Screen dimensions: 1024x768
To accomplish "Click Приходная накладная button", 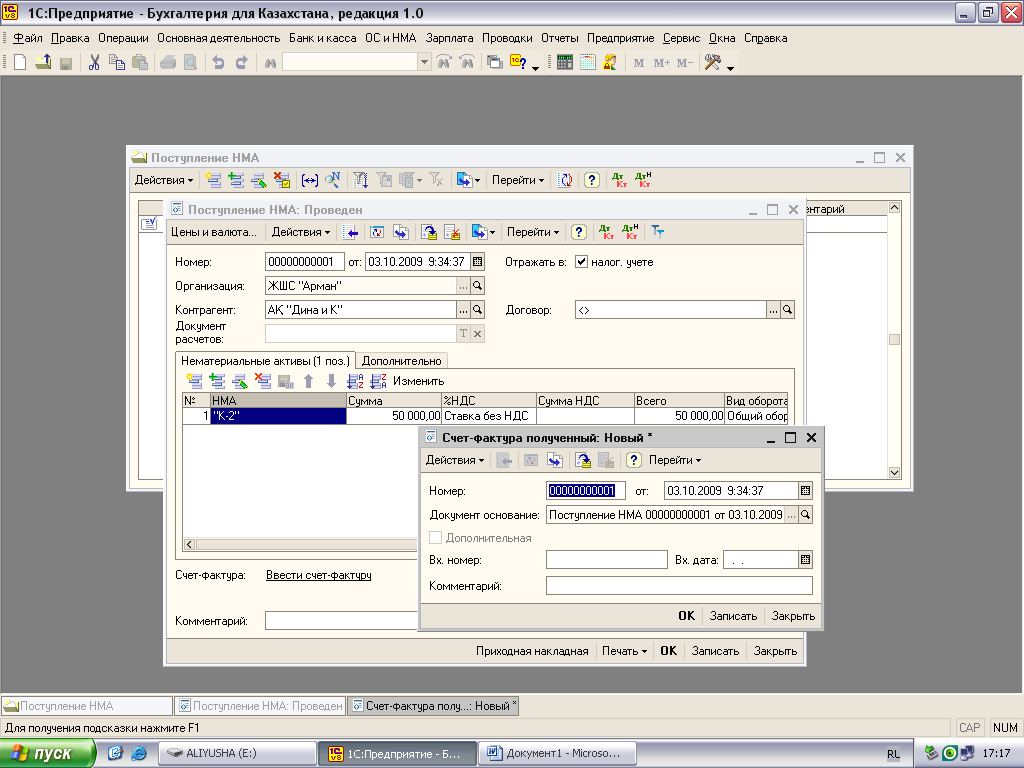I will (x=532, y=651).
